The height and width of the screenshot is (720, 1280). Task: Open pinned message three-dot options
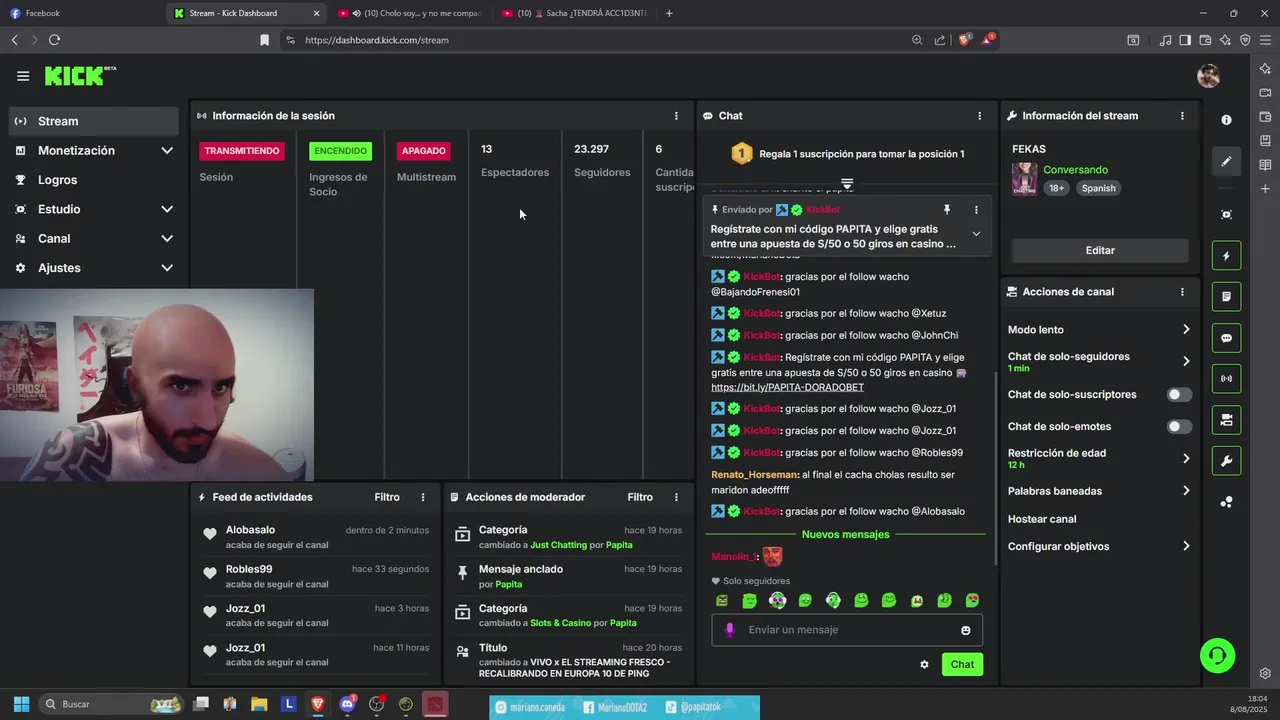(x=976, y=210)
